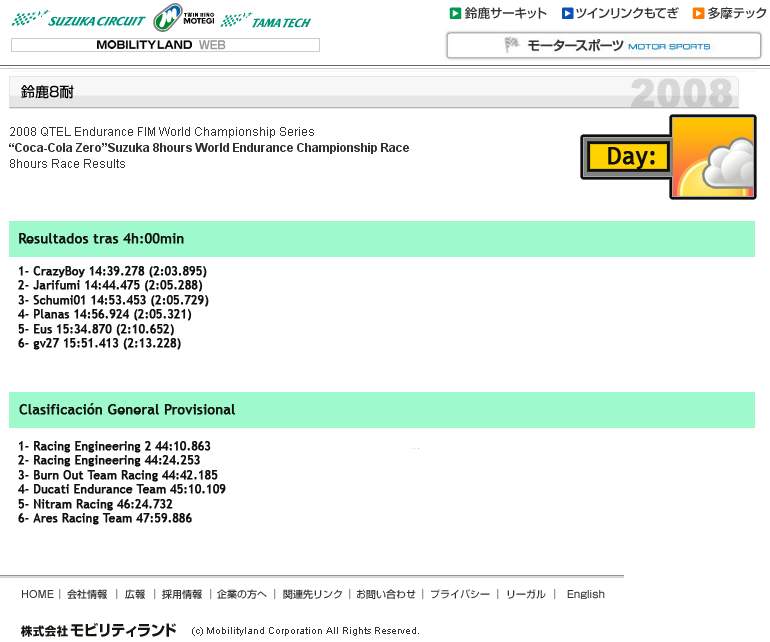Select the Schumi01 14:53.453 result row

tap(113, 300)
